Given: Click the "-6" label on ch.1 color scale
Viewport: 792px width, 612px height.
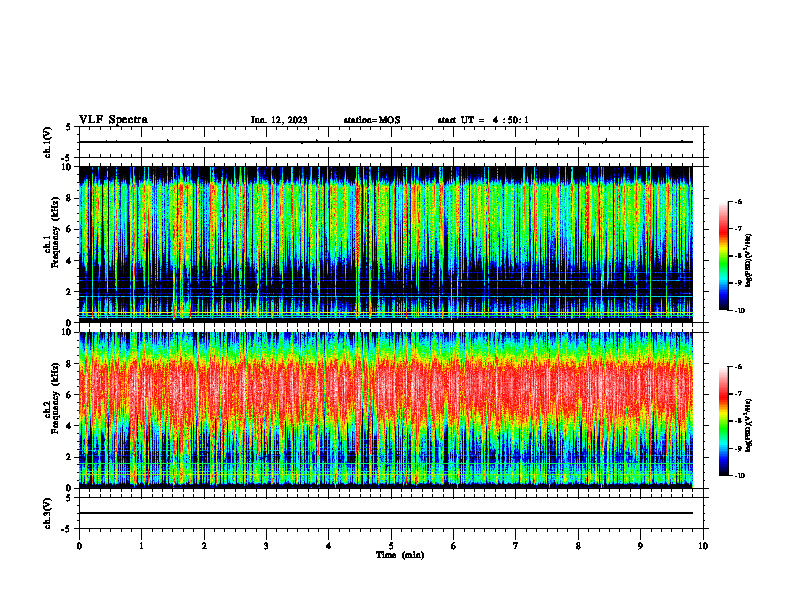Looking at the screenshot, I should coord(738,202).
